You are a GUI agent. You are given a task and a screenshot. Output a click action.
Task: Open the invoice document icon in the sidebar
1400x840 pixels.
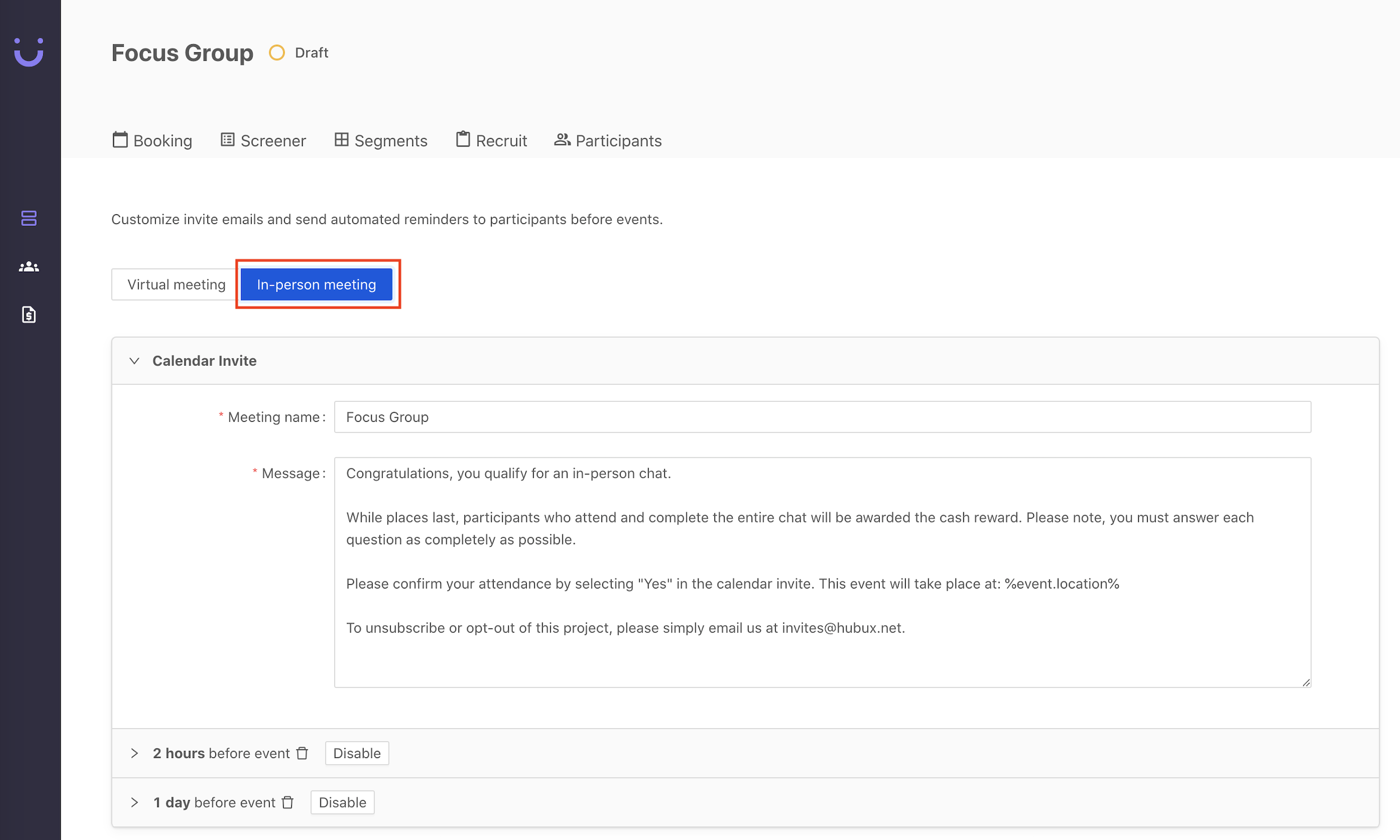[x=29, y=314]
